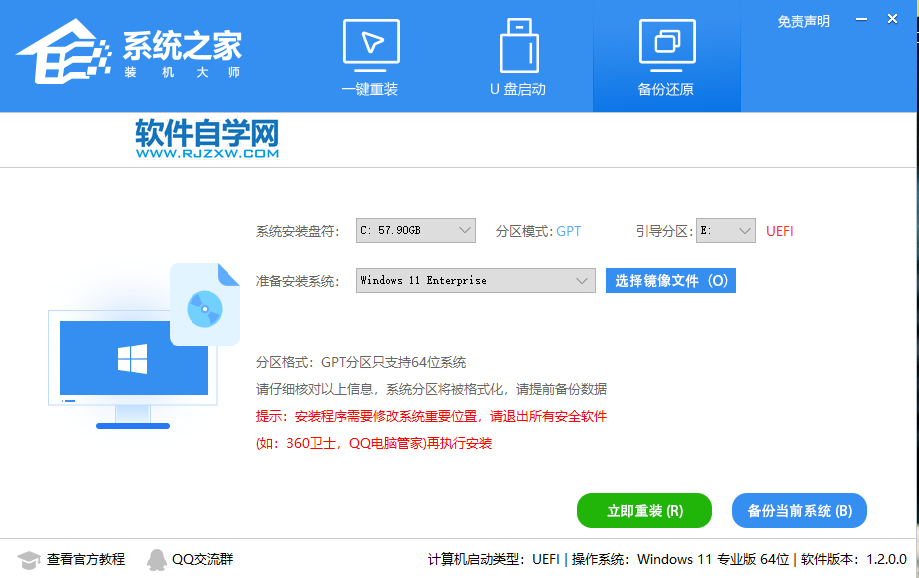The image size is (919, 578).
Task: Click the 选择镜像文件 (O) button
Action: pos(670,280)
